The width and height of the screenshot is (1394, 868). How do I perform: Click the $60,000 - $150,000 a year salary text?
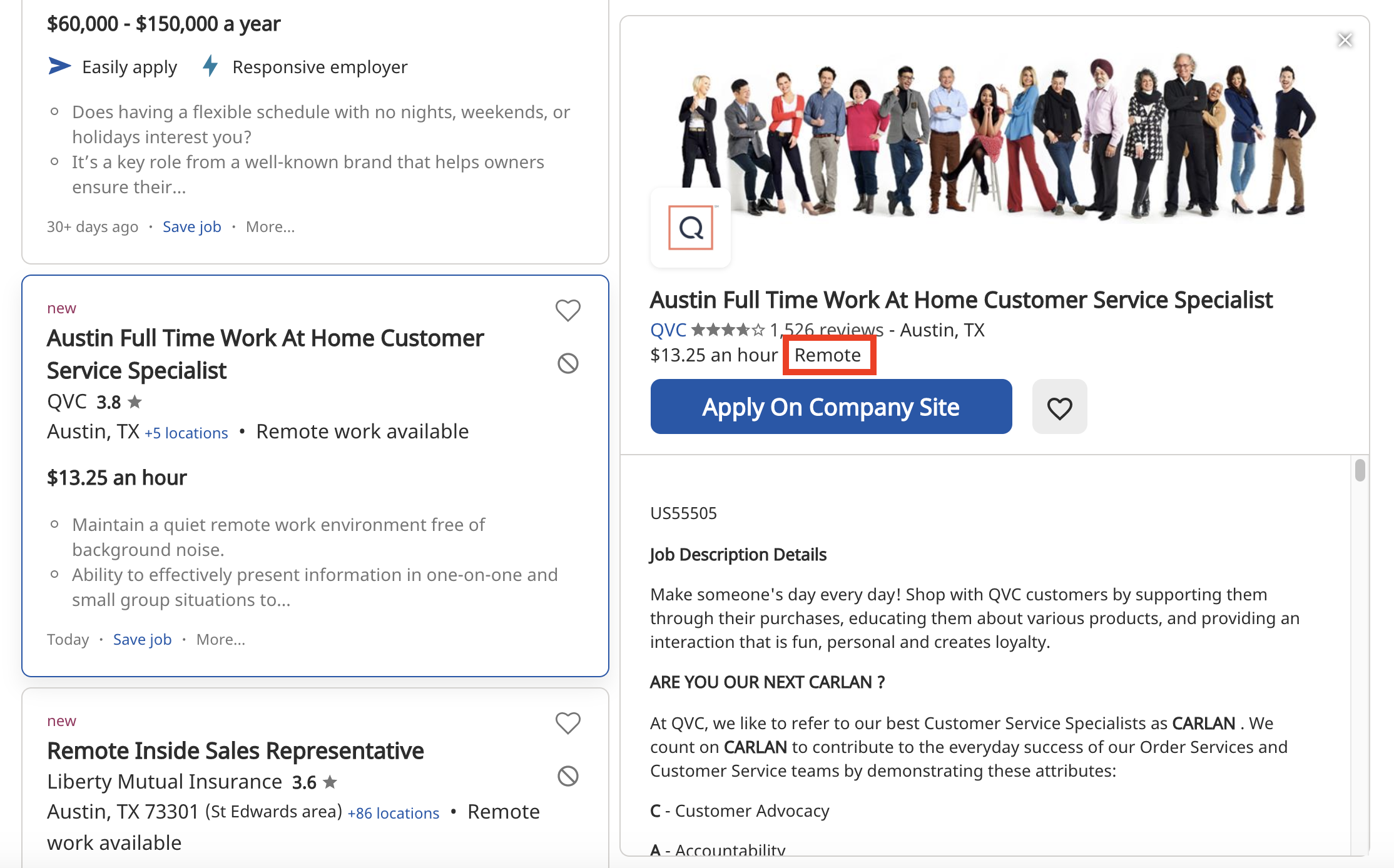coord(164,24)
